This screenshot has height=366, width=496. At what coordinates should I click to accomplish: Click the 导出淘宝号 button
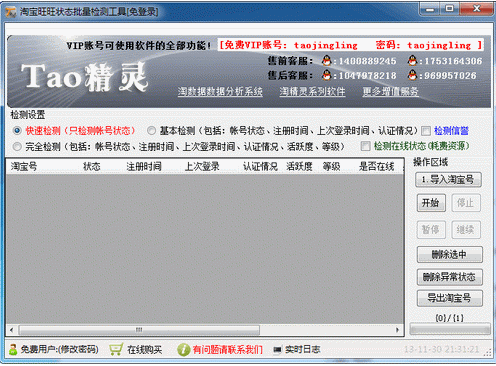[449, 298]
